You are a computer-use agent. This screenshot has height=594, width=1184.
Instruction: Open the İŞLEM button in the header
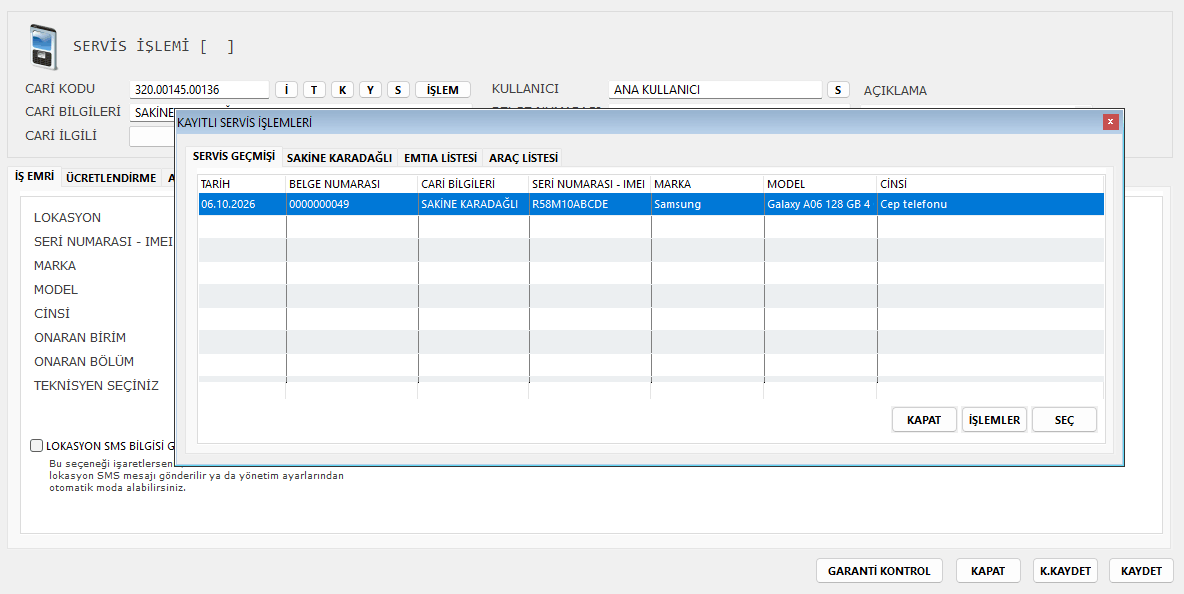(x=442, y=90)
